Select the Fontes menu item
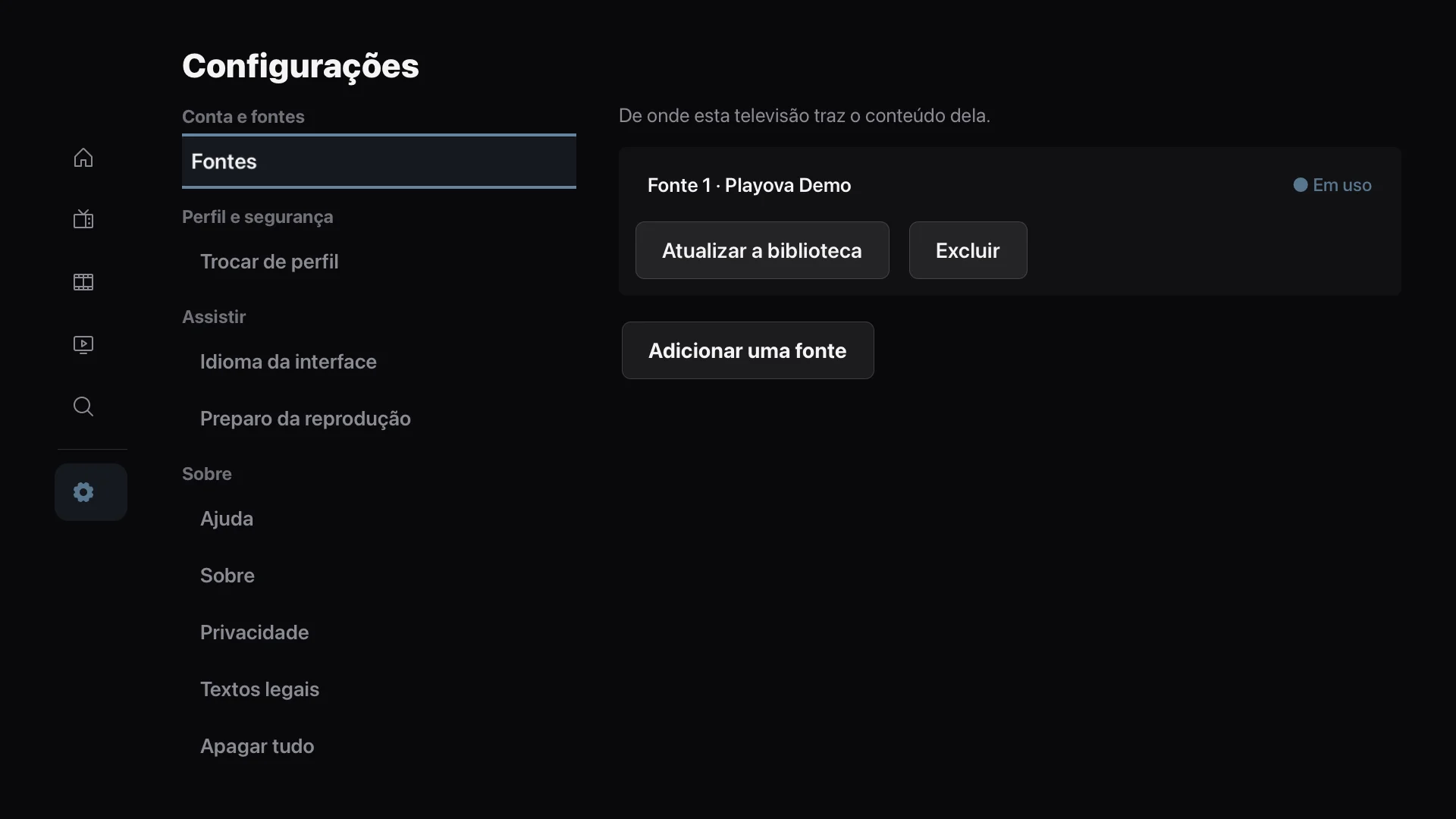Viewport: 1456px width, 819px height. pyautogui.click(x=379, y=162)
